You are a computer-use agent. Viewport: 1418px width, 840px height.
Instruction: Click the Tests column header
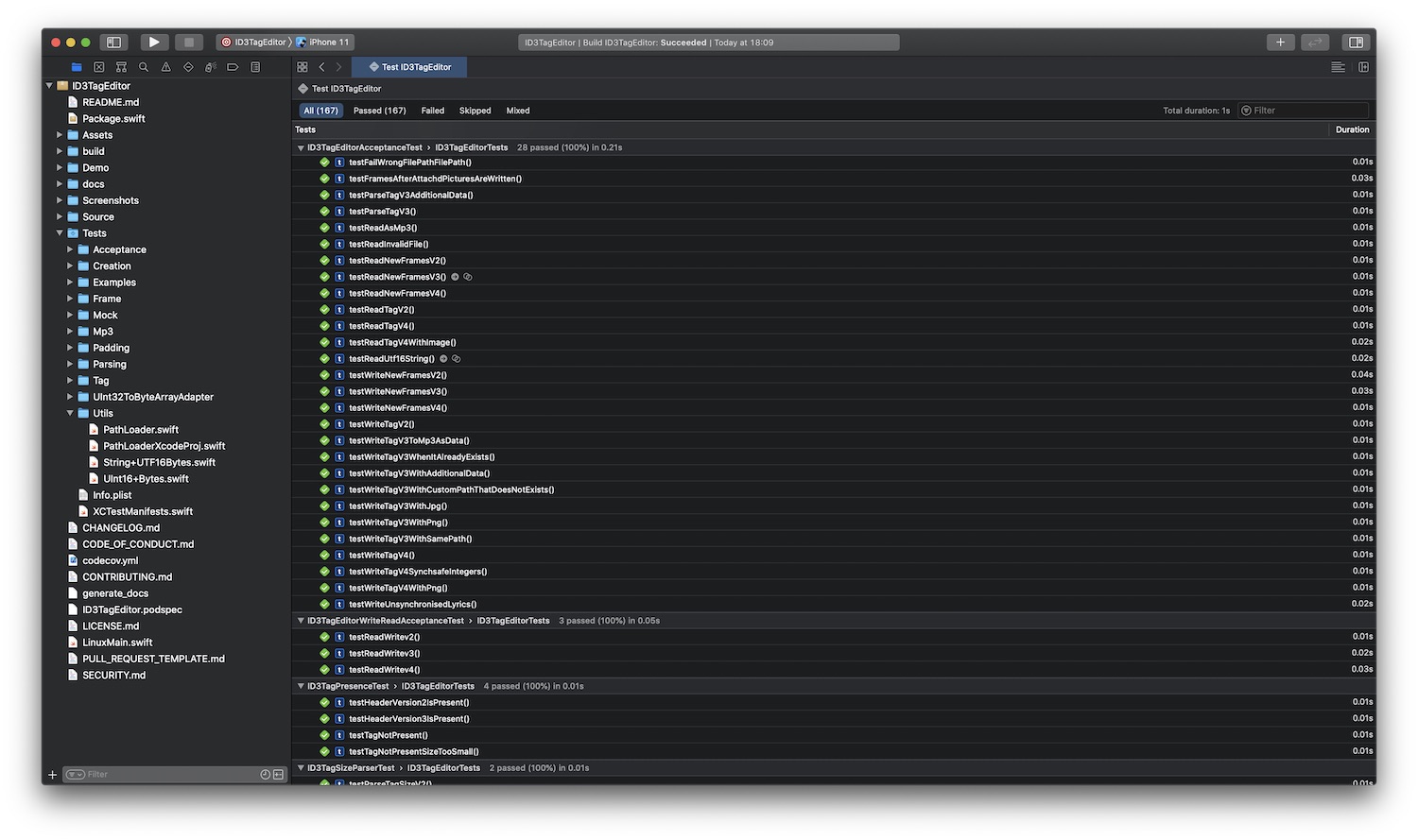(305, 129)
